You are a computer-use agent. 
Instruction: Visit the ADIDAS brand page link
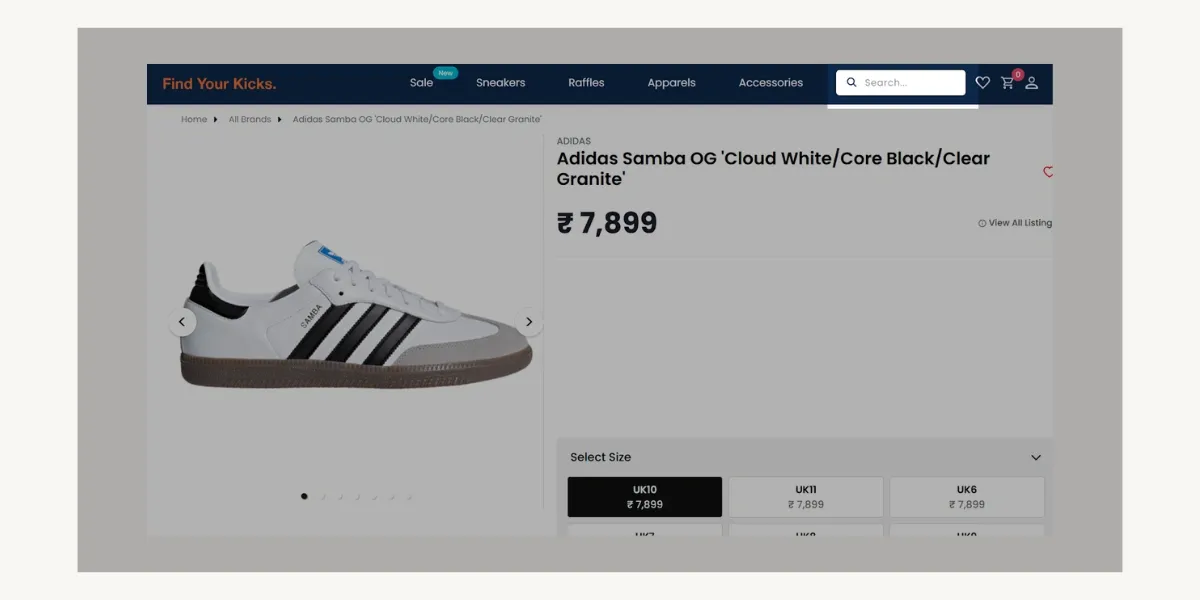(573, 141)
